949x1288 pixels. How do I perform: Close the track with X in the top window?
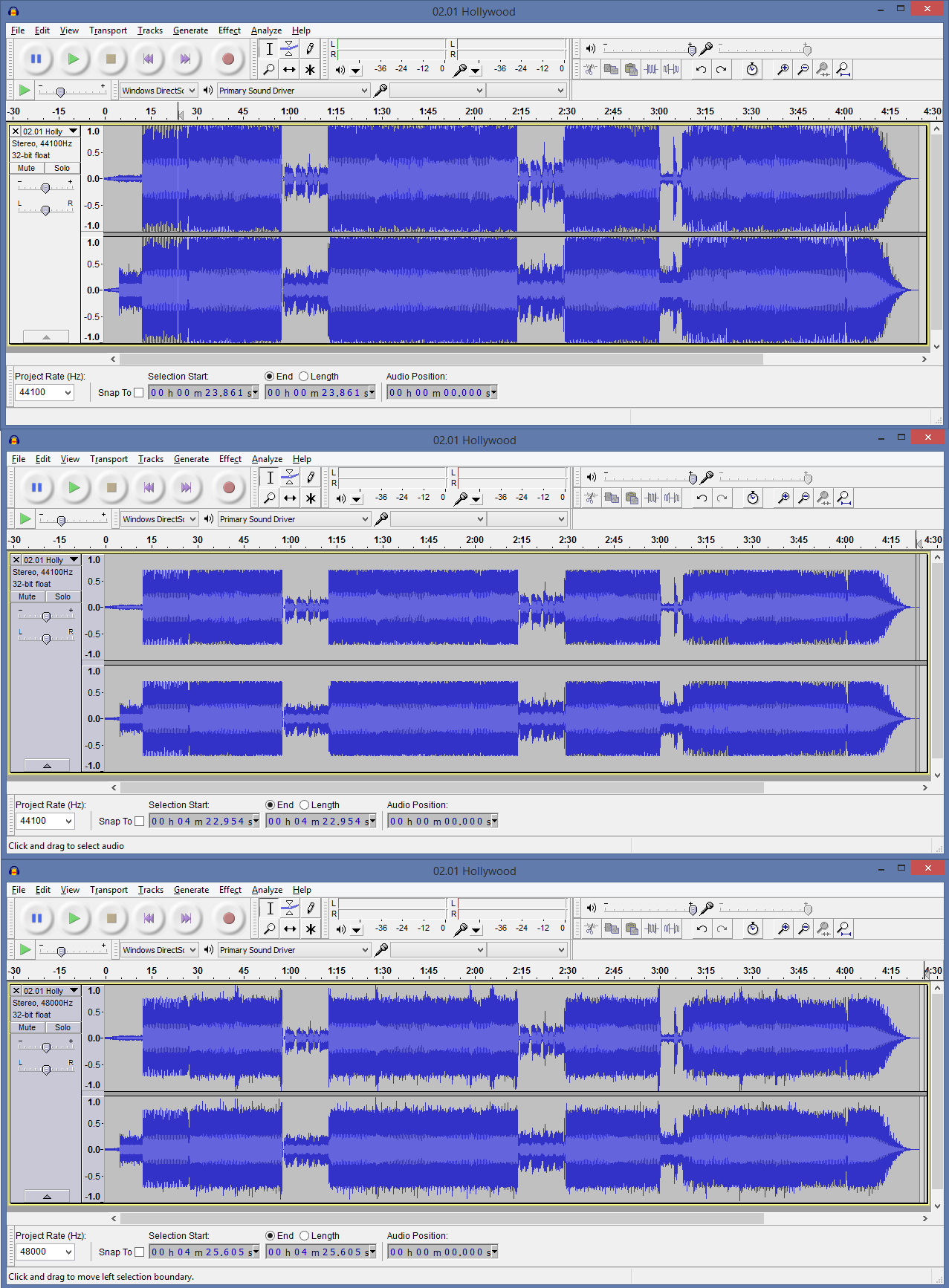coord(15,131)
